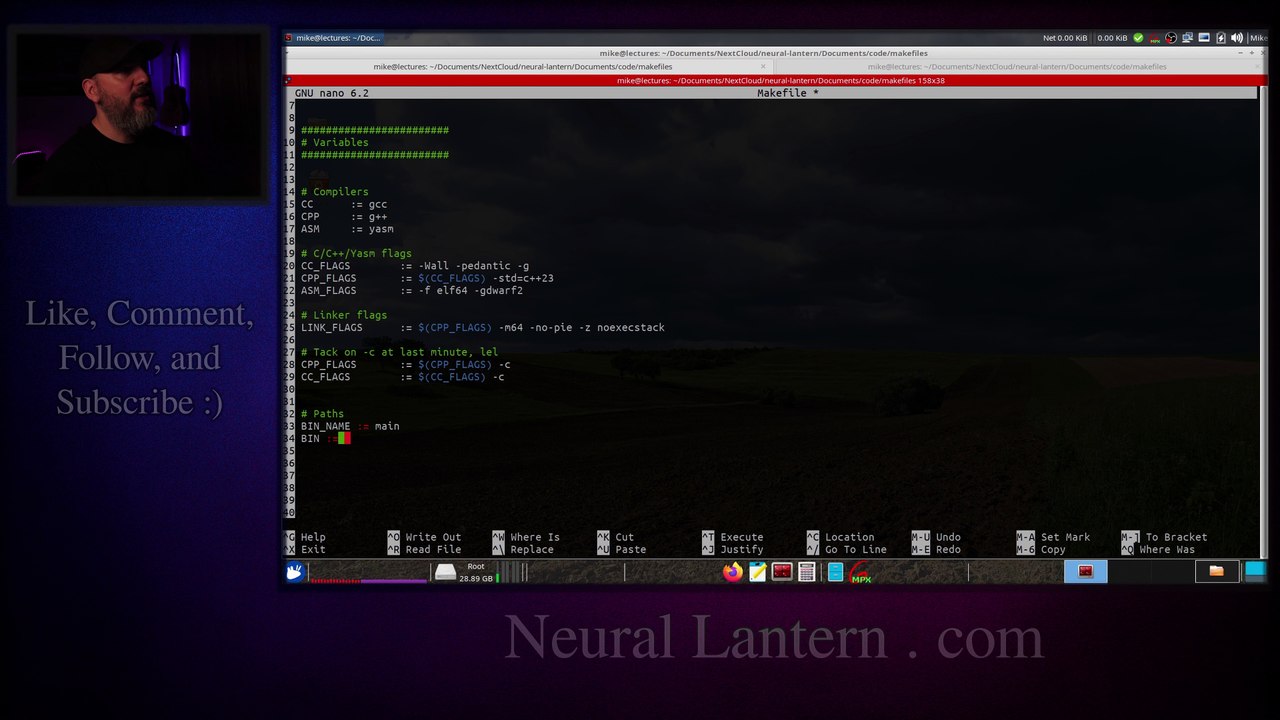This screenshot has height=720, width=1280.
Task: Open the network connections tray icon
Action: click(x=1188, y=38)
